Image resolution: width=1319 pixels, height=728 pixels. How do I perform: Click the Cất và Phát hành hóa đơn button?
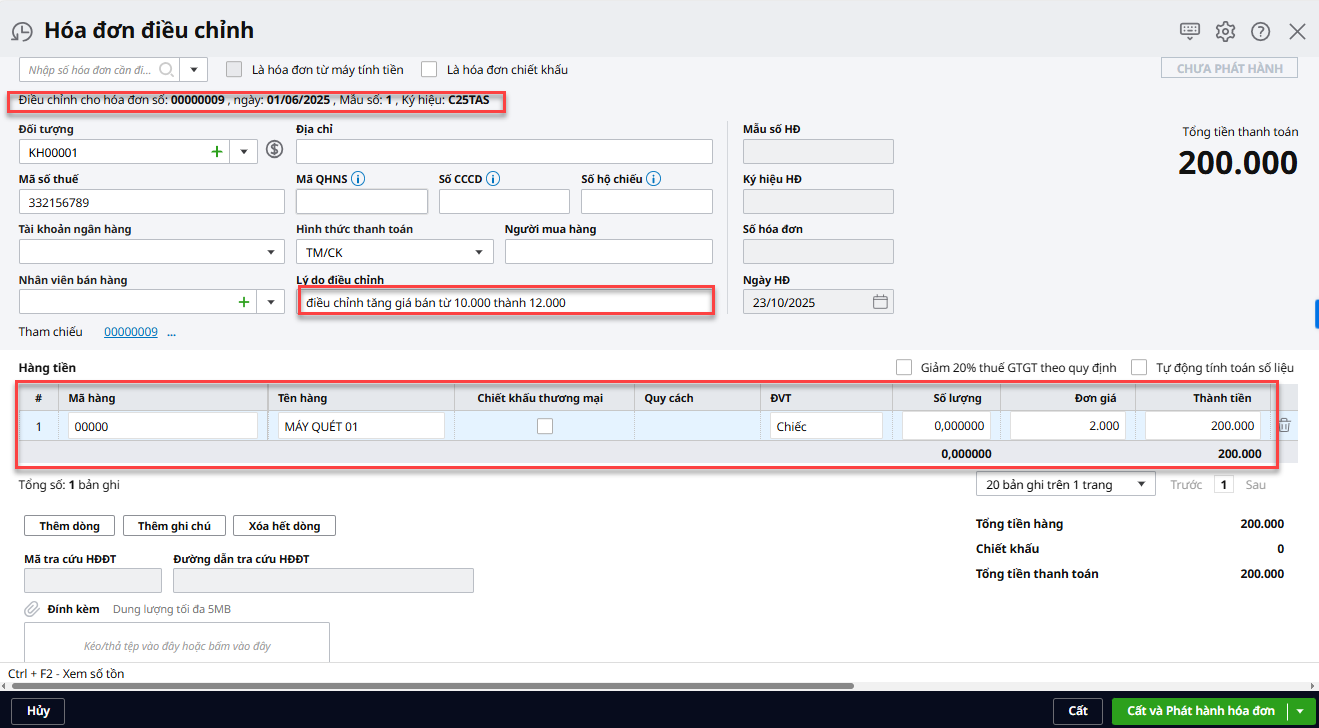(1200, 711)
